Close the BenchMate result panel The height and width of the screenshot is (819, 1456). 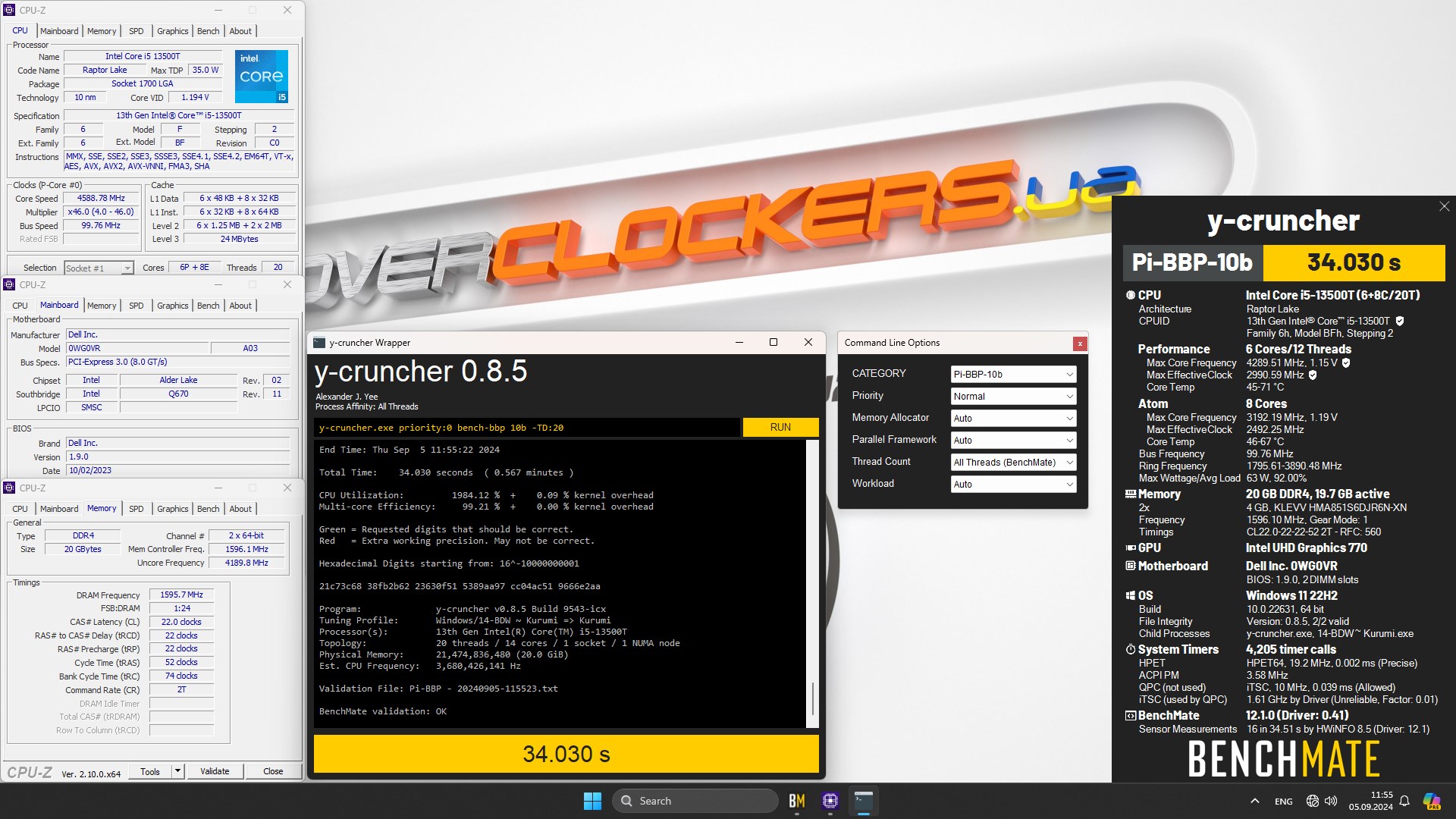point(1444,206)
